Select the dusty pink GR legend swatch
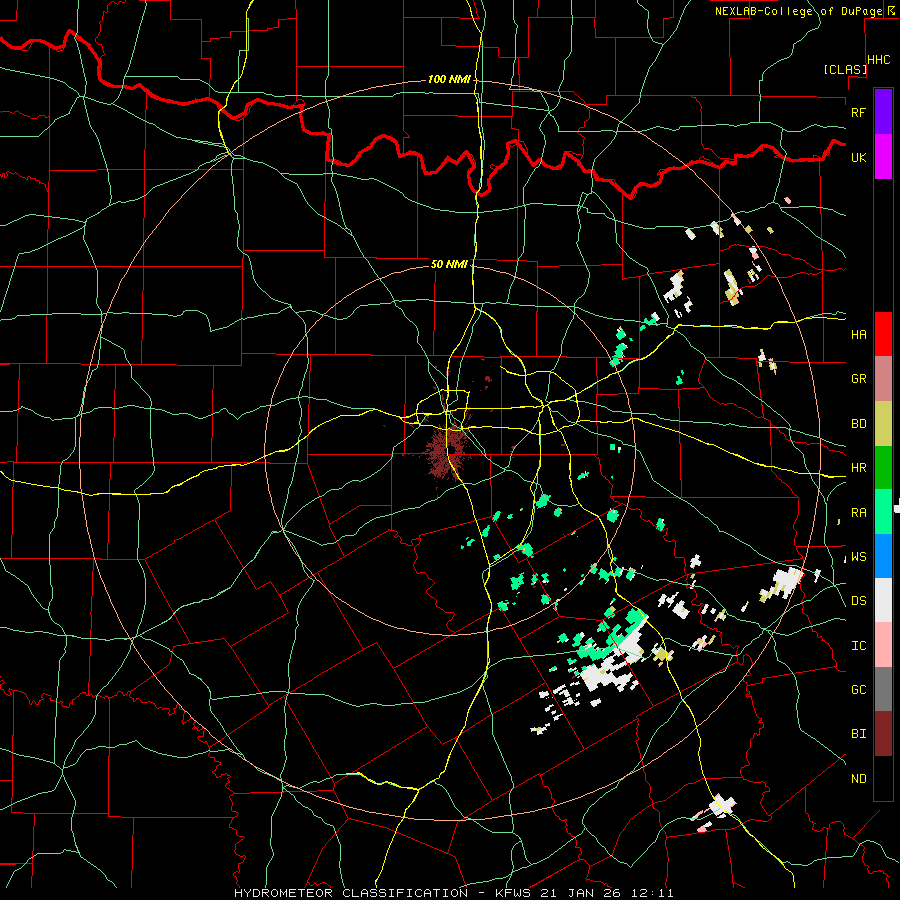 click(883, 379)
